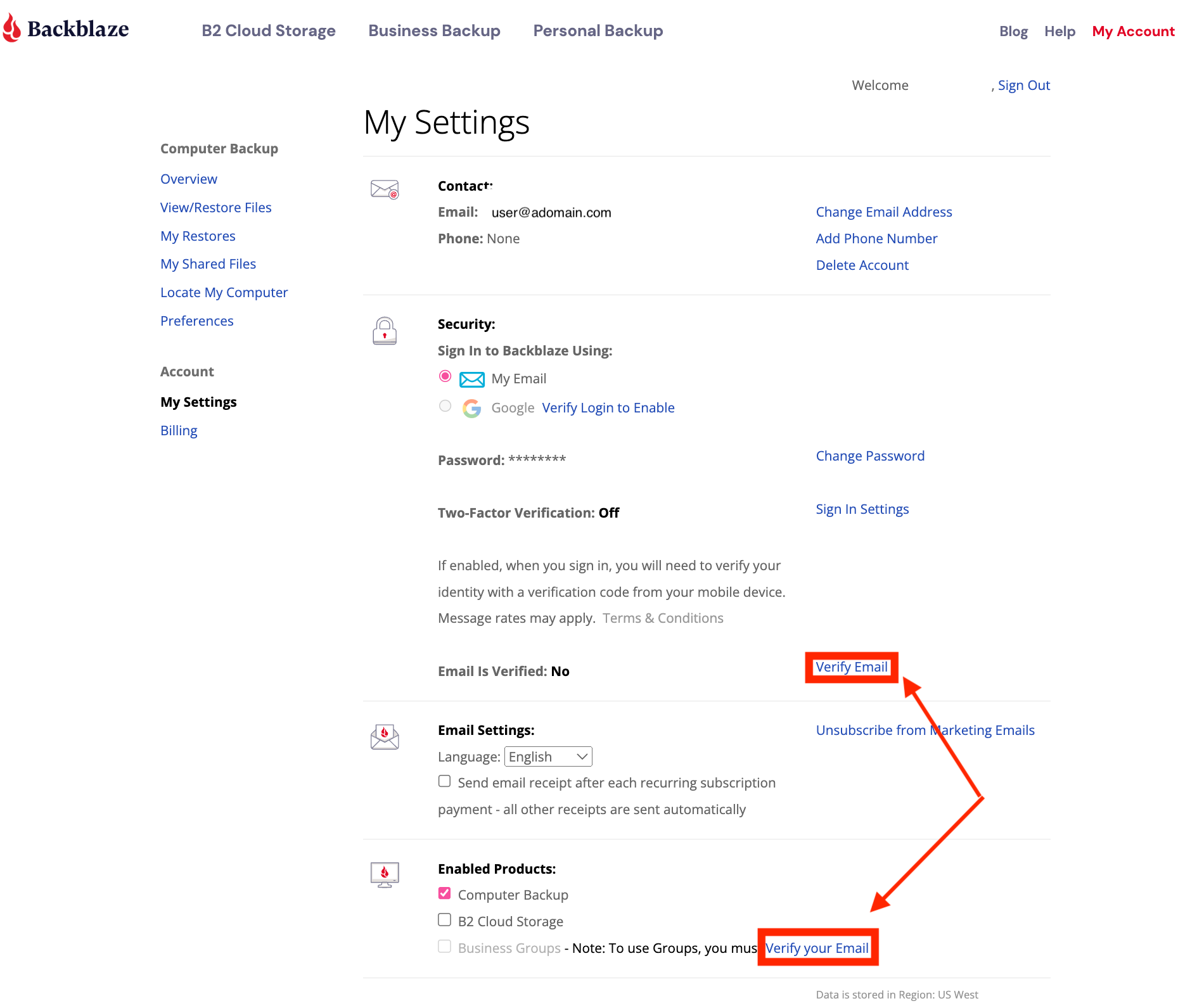1197x1008 pixels.
Task: Click the email address user@adomain.com
Action: (x=551, y=212)
